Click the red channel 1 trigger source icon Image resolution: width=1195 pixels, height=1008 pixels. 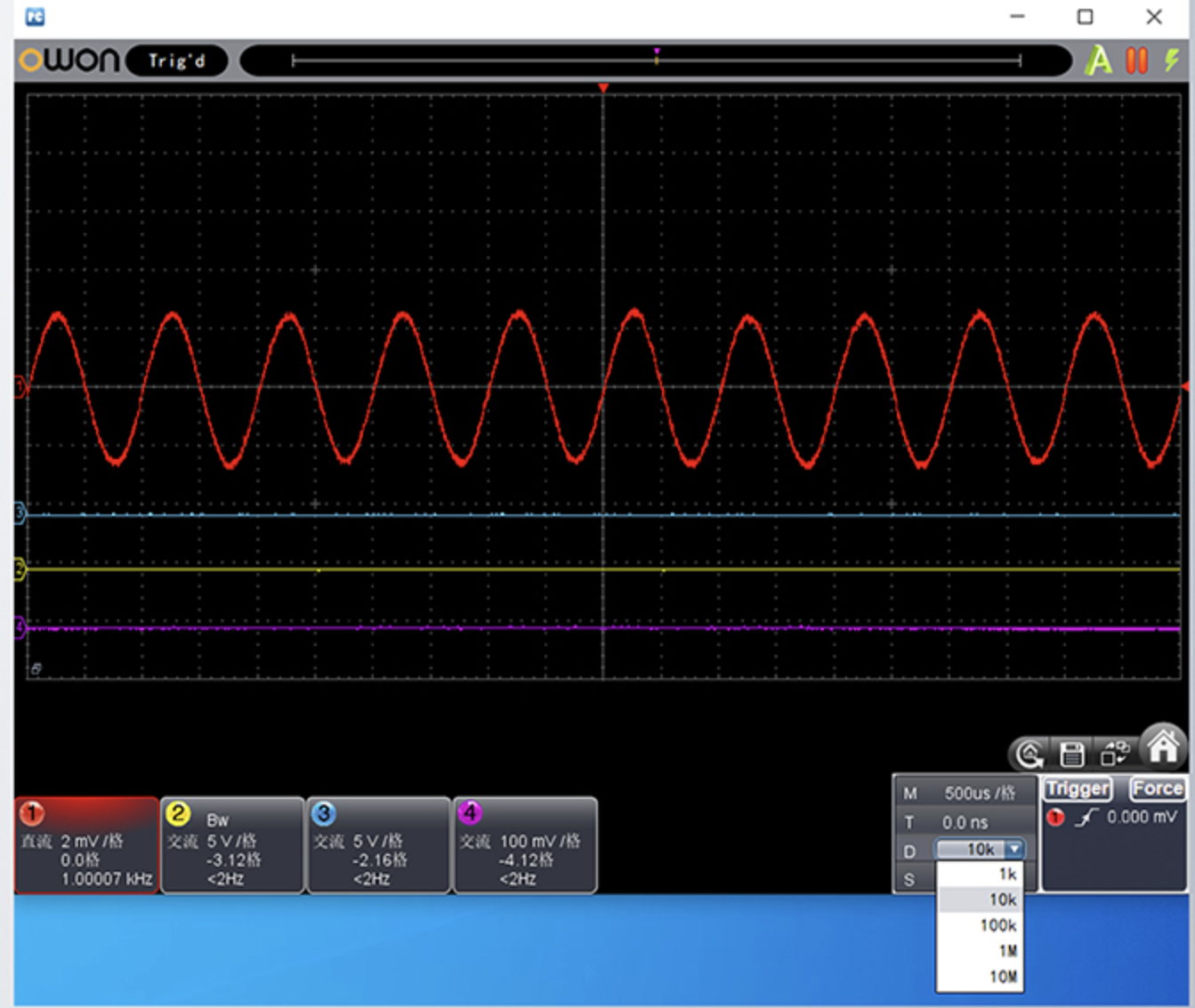click(1055, 818)
